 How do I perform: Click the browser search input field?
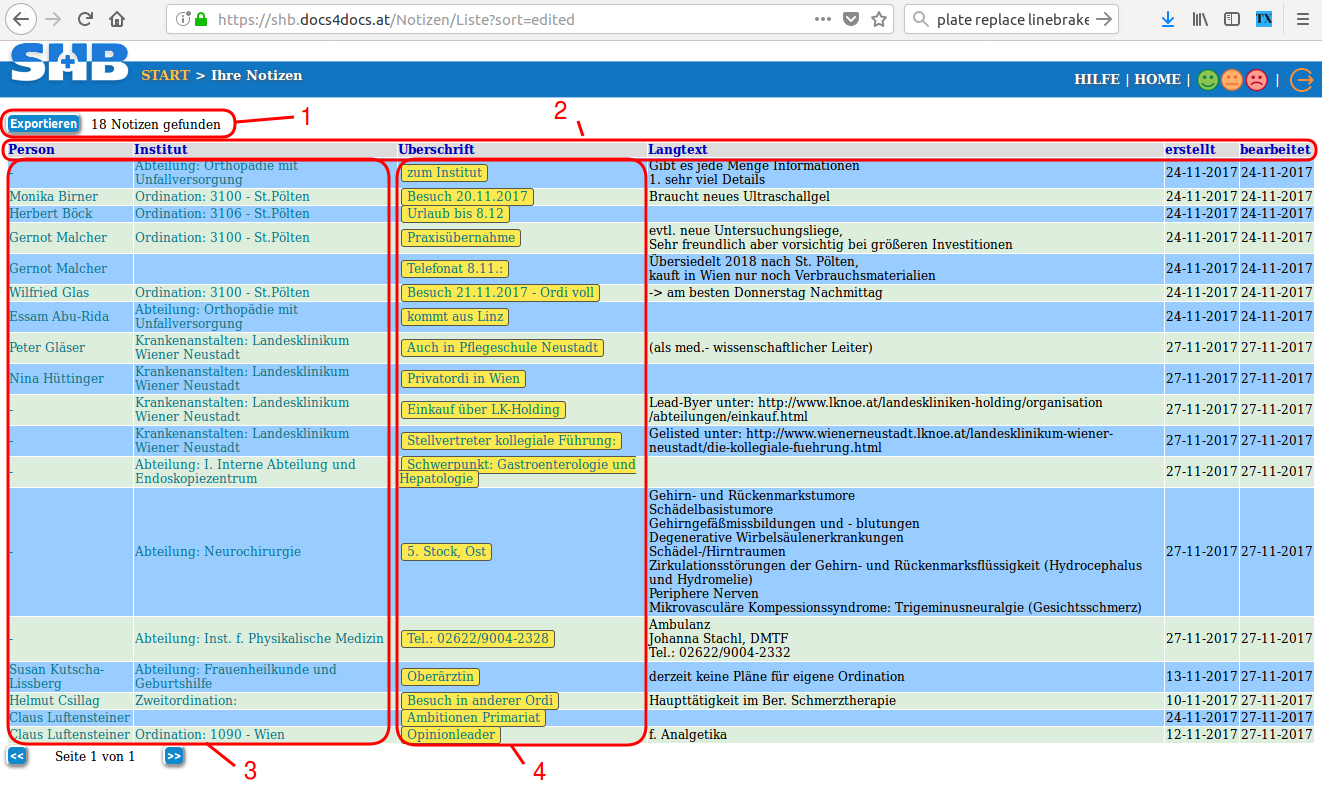pyautogui.click(x=1010, y=19)
